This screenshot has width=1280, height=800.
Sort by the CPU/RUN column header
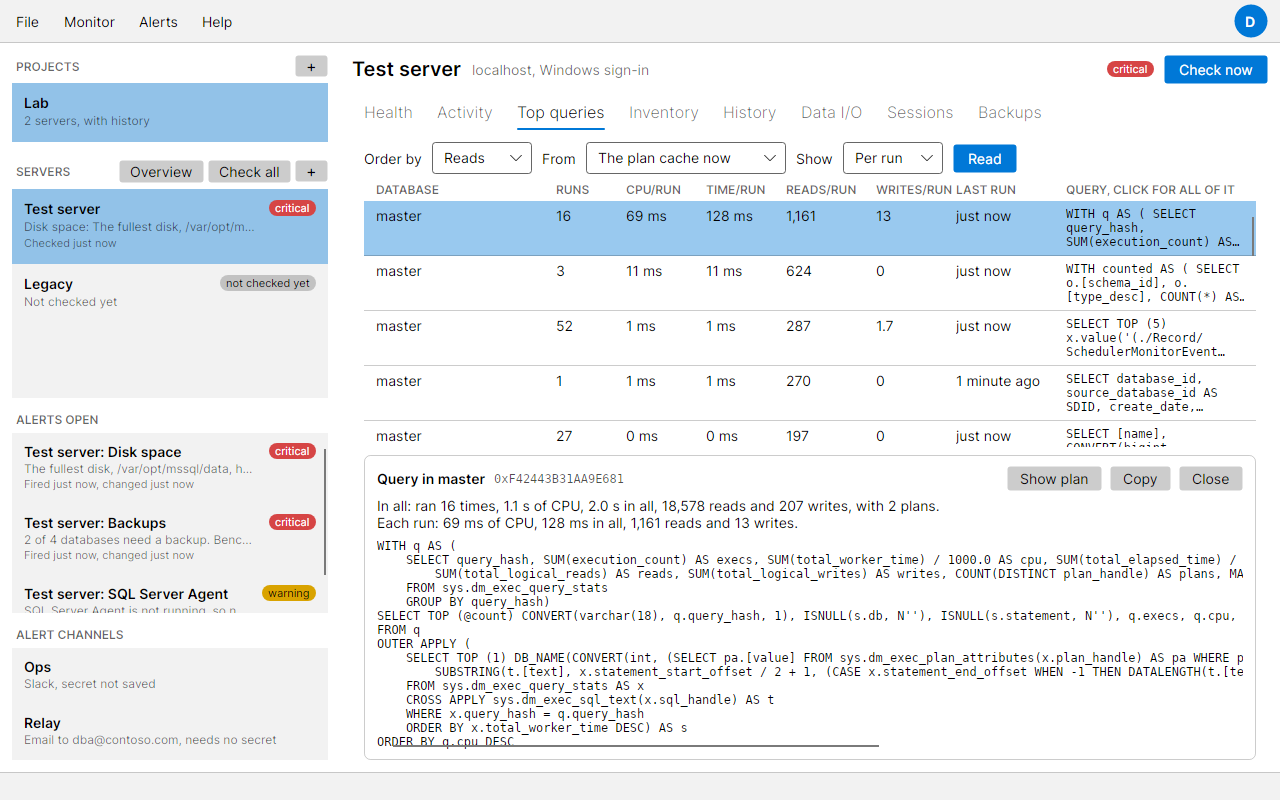[653, 190]
